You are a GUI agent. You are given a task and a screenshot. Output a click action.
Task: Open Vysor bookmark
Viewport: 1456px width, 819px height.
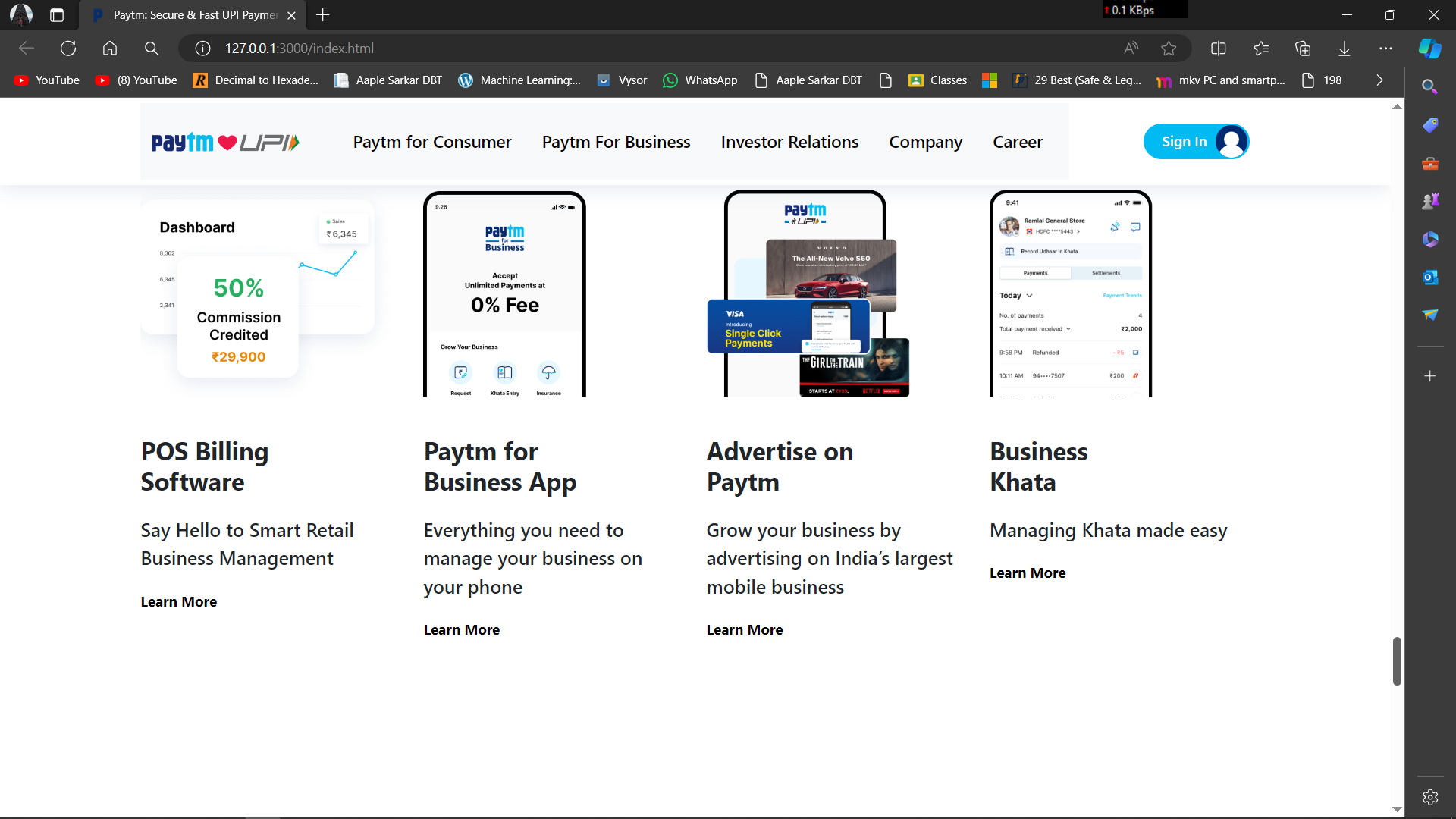click(622, 80)
